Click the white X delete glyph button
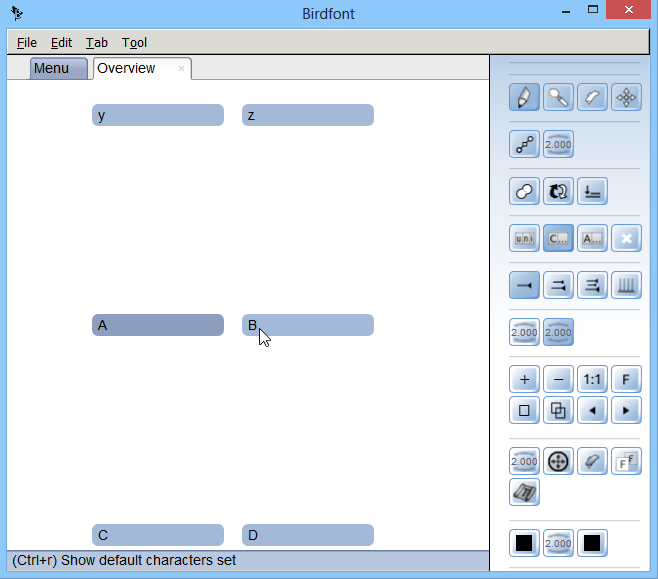658x579 pixels. point(626,238)
